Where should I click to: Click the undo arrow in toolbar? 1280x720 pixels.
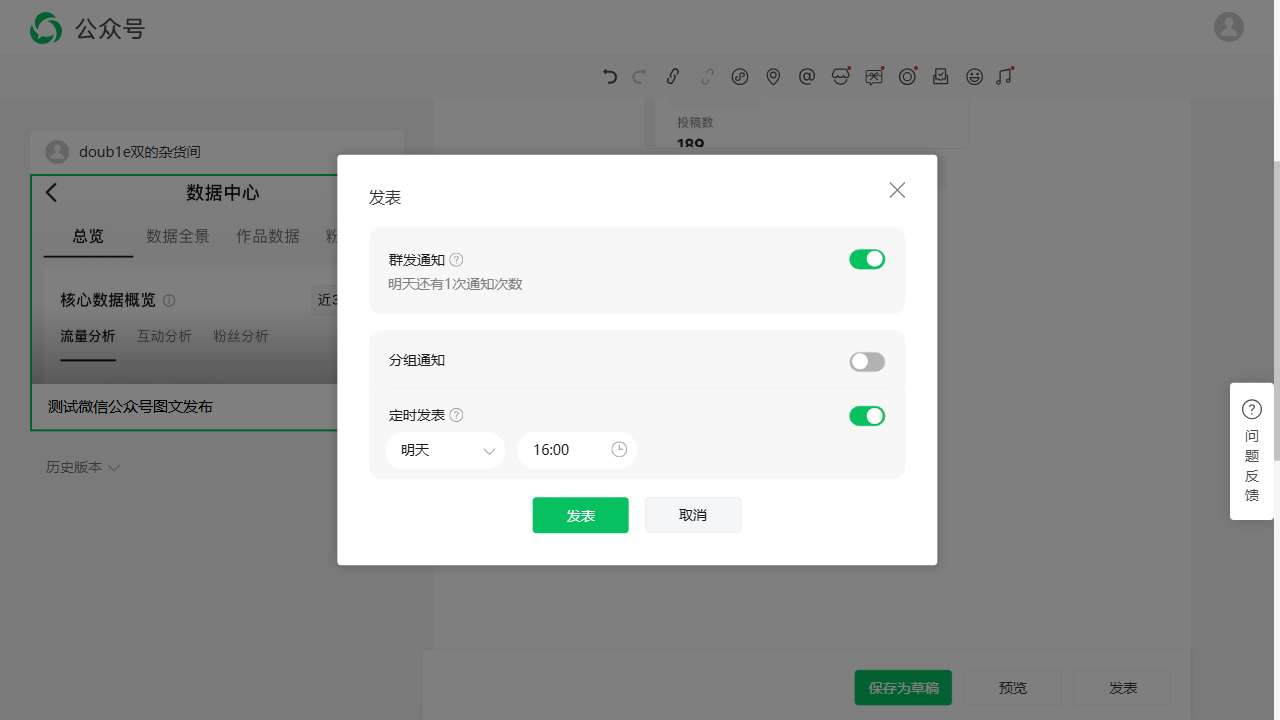[610, 76]
